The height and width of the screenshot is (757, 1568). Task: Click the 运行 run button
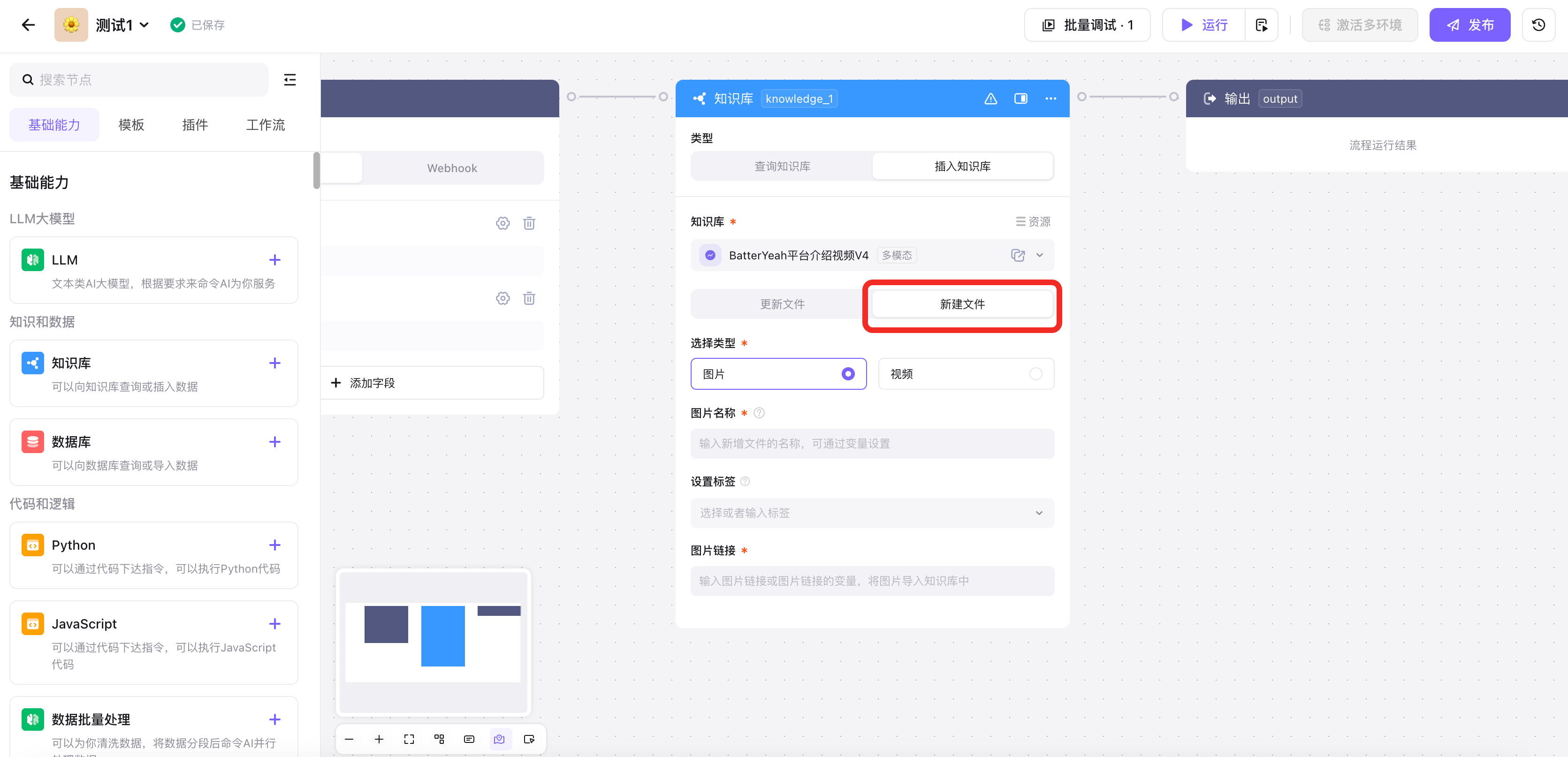1204,25
